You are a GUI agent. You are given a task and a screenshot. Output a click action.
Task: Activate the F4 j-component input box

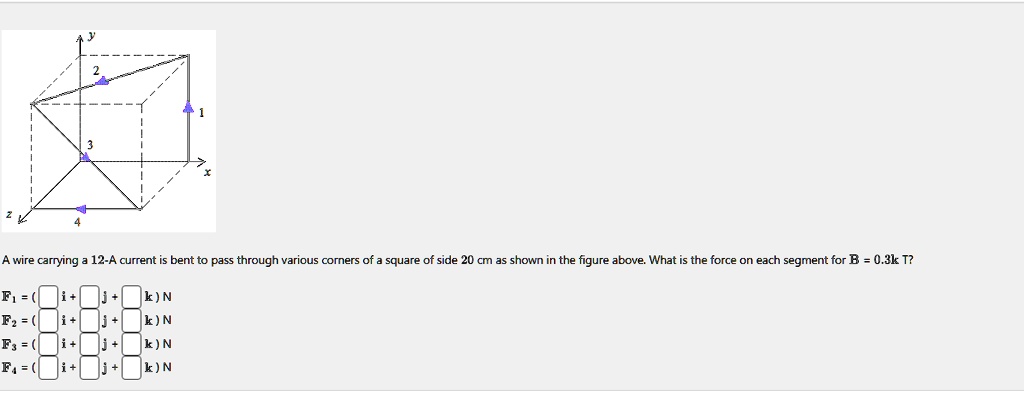coord(90,368)
